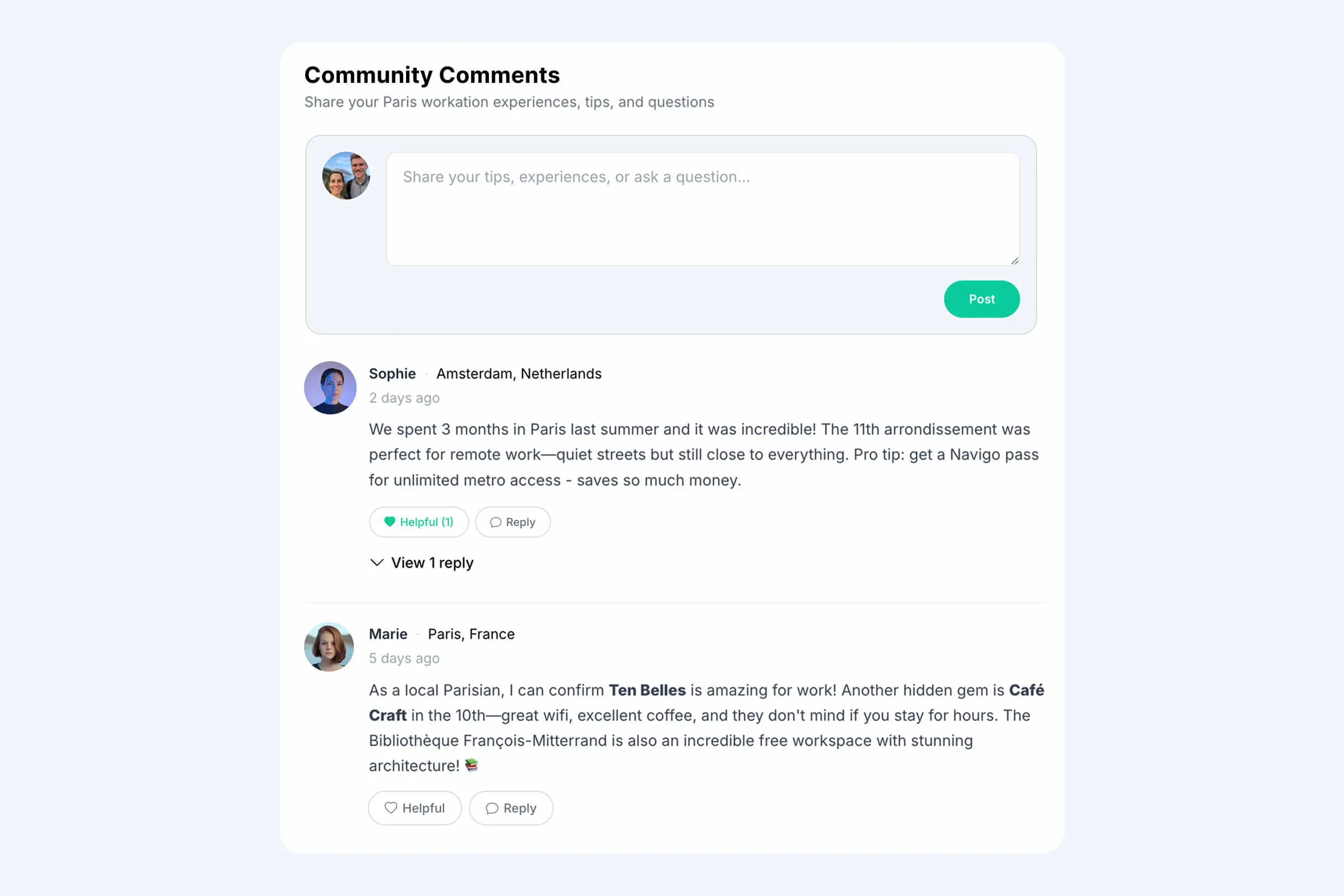Select Sophie's username
Screen dimensions: 1344x896
coord(392,373)
